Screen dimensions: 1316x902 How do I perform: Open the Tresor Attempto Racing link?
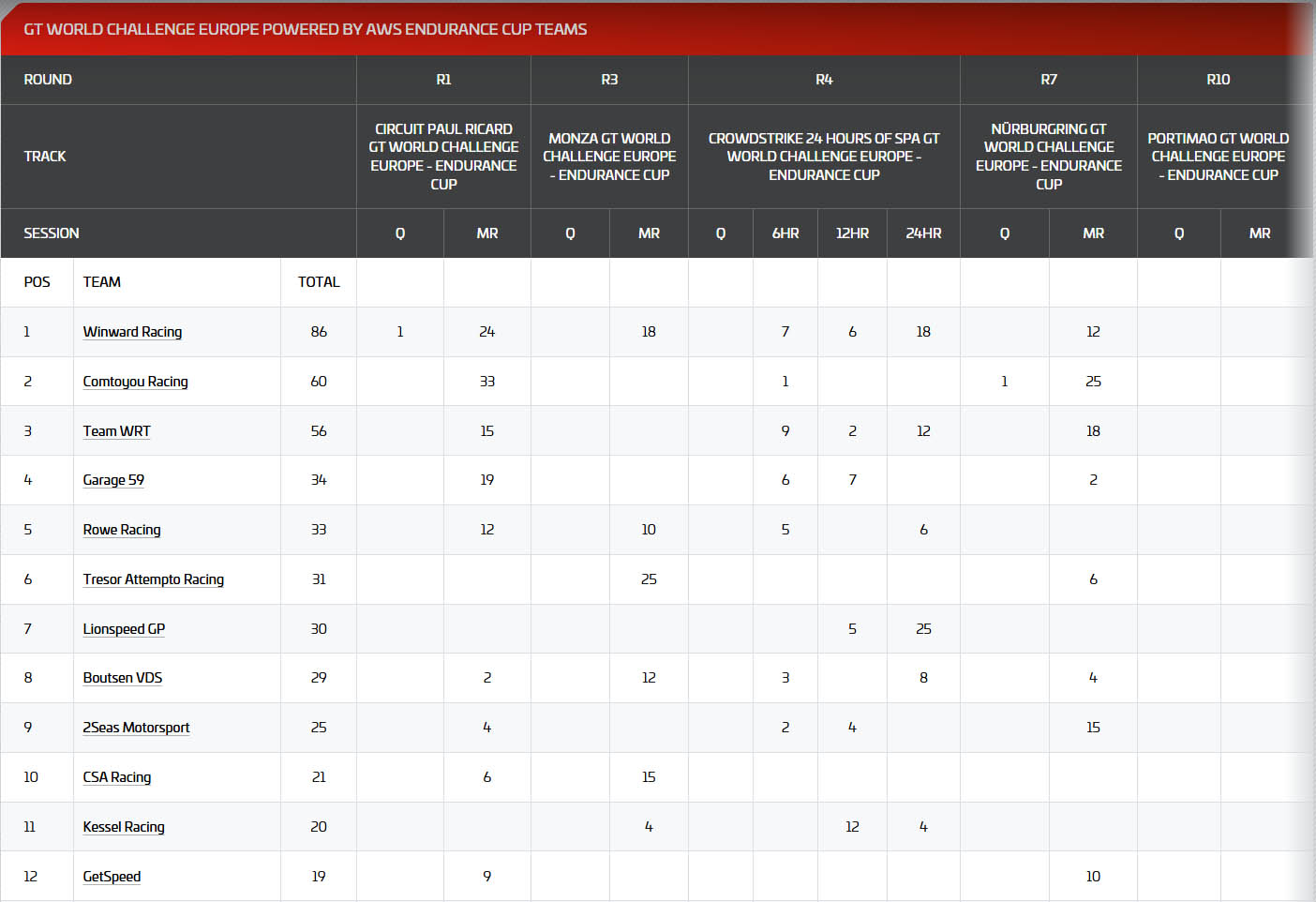(153, 579)
